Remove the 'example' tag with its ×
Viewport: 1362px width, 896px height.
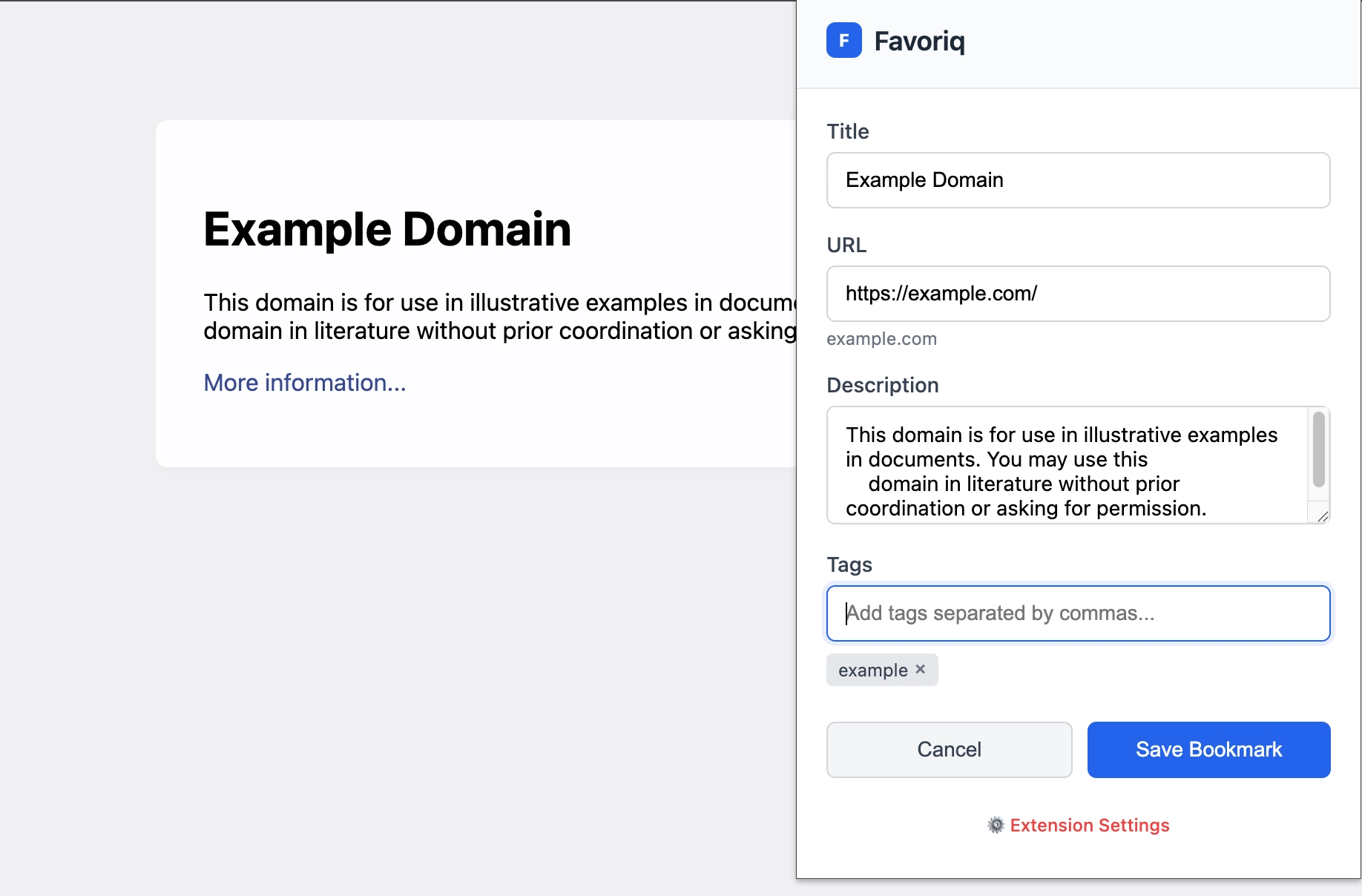921,669
